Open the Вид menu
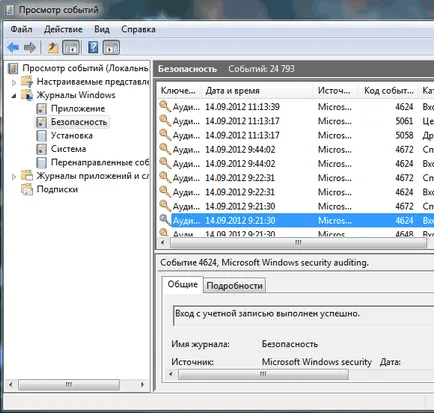 click(102, 29)
